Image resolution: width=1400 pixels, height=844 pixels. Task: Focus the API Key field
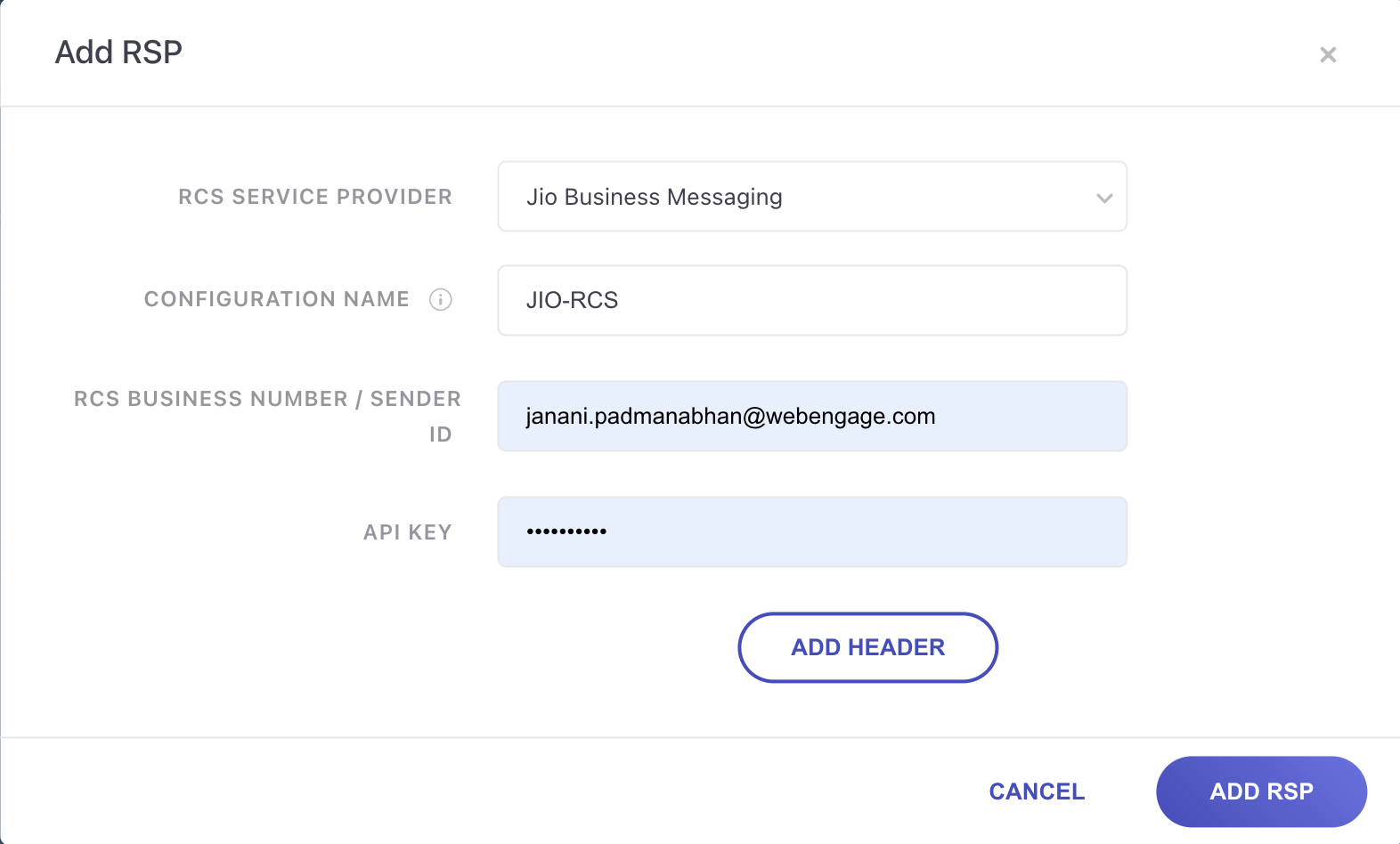tap(812, 532)
